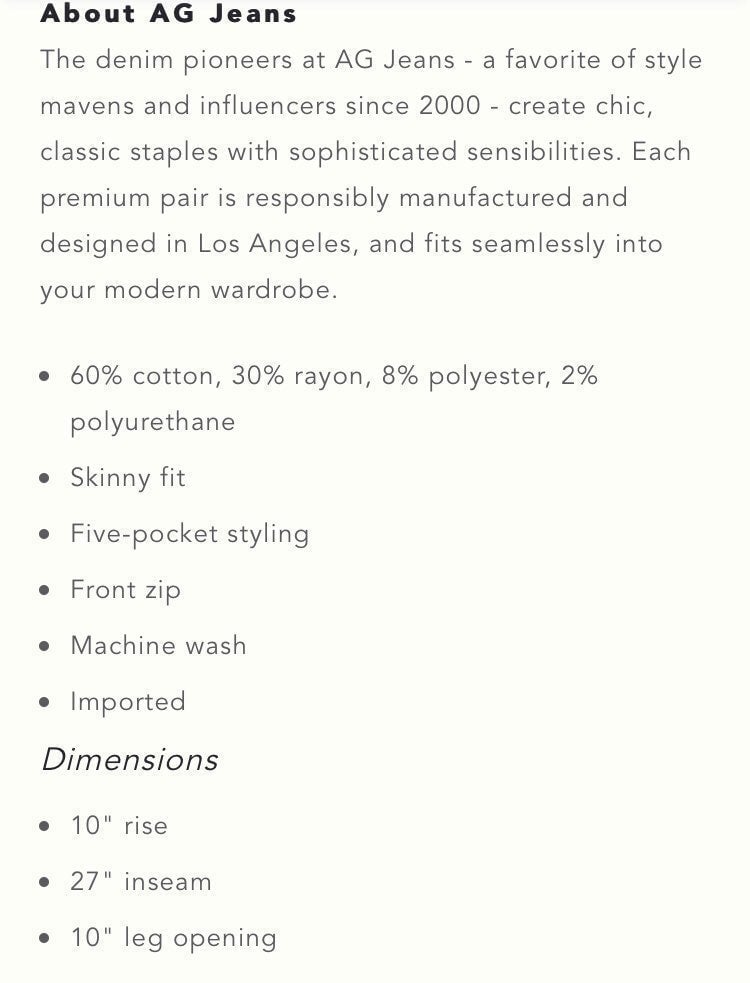Click the 10" leg opening dimension
The width and height of the screenshot is (750, 983).
(173, 938)
